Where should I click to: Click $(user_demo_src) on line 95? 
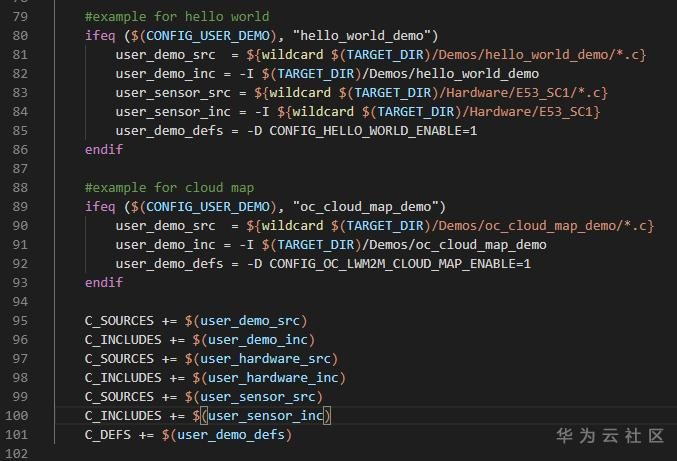246,321
